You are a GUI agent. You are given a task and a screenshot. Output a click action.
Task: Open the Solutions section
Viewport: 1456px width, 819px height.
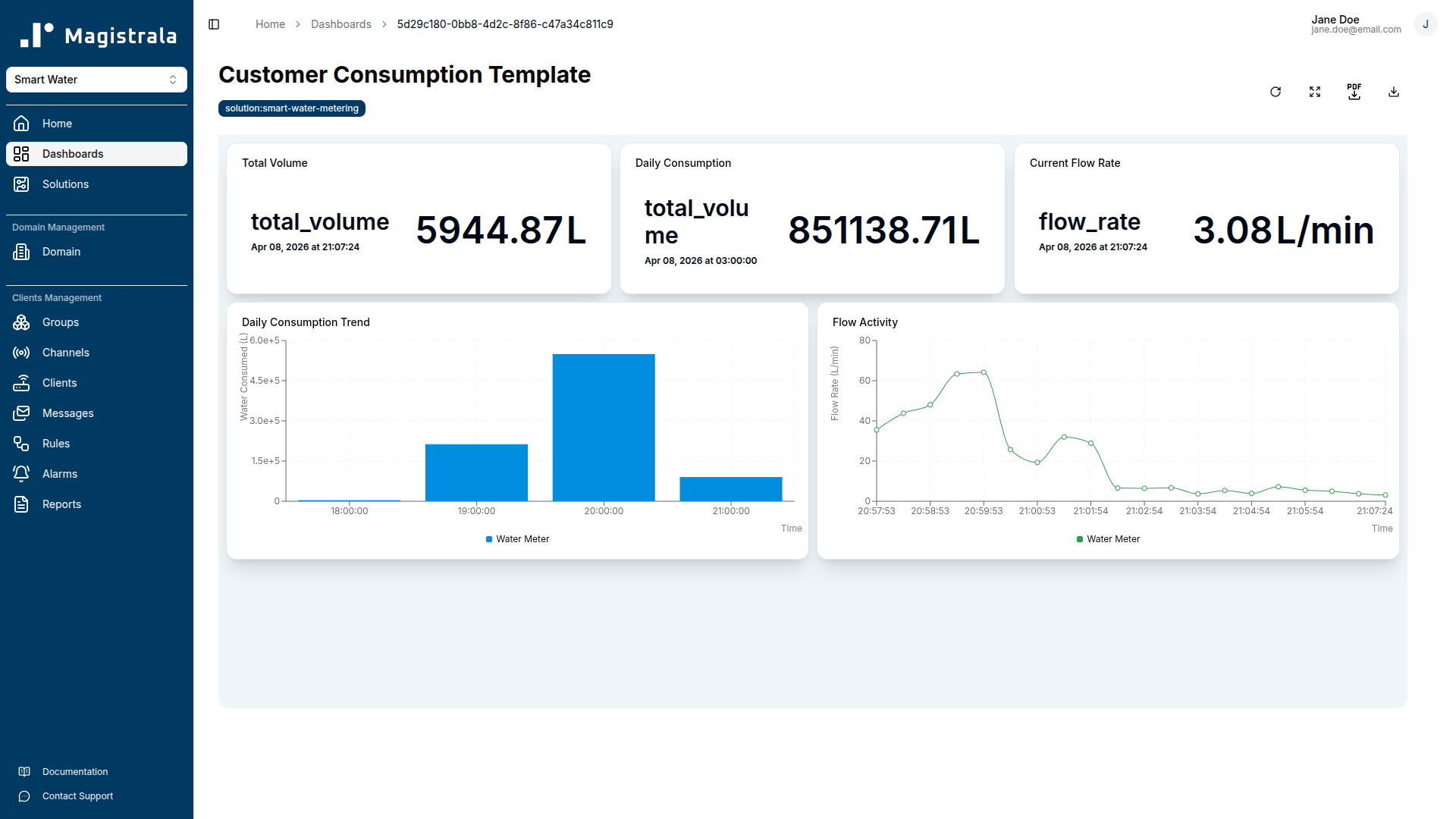point(65,184)
